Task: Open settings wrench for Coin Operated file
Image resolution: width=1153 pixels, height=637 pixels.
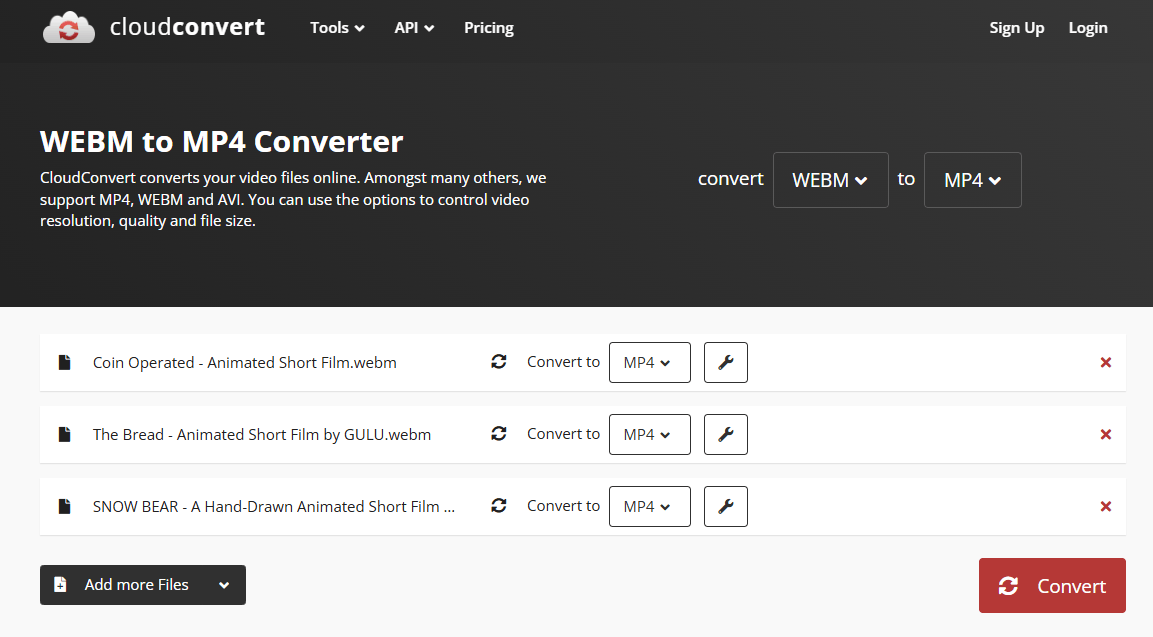Action: 726,362
